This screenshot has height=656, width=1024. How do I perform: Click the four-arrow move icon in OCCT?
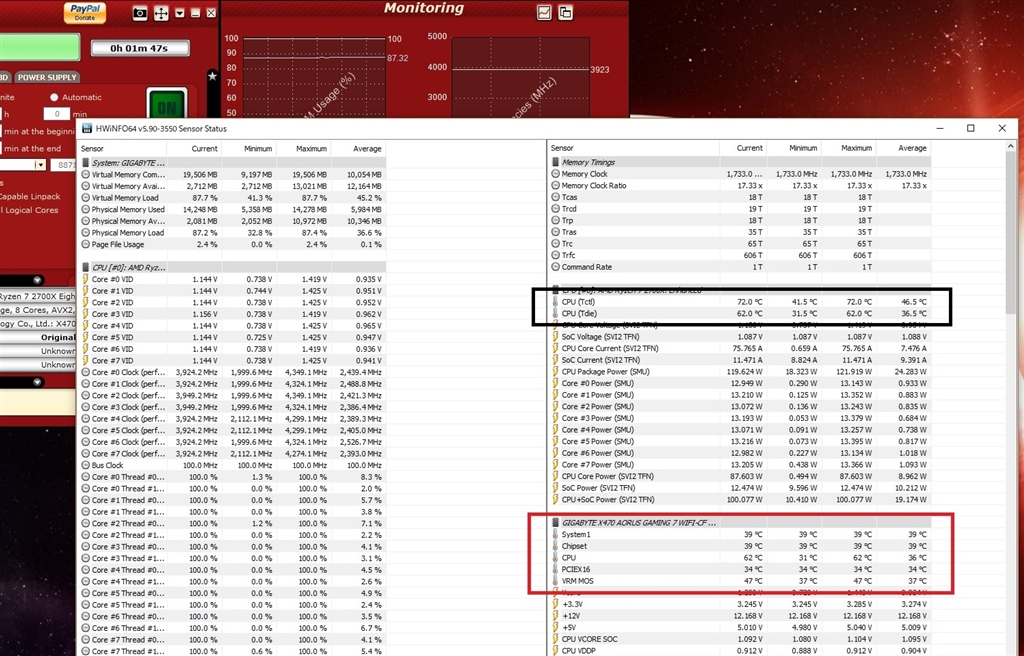pos(161,13)
